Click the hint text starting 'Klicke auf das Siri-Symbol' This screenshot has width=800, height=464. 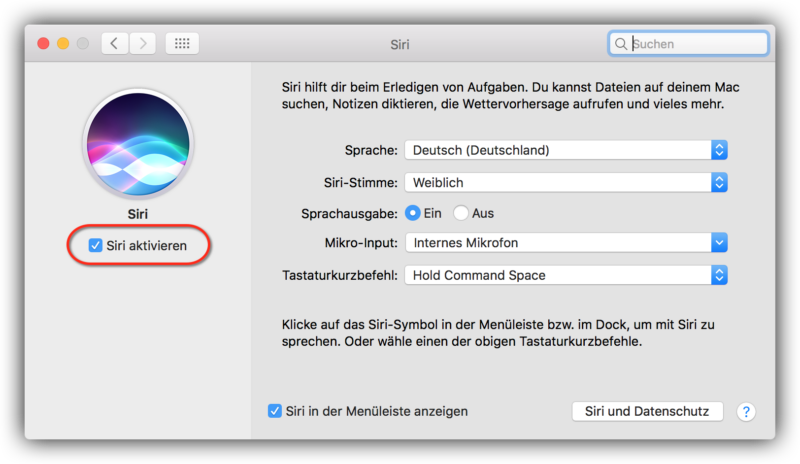pyautogui.click(x=498, y=333)
